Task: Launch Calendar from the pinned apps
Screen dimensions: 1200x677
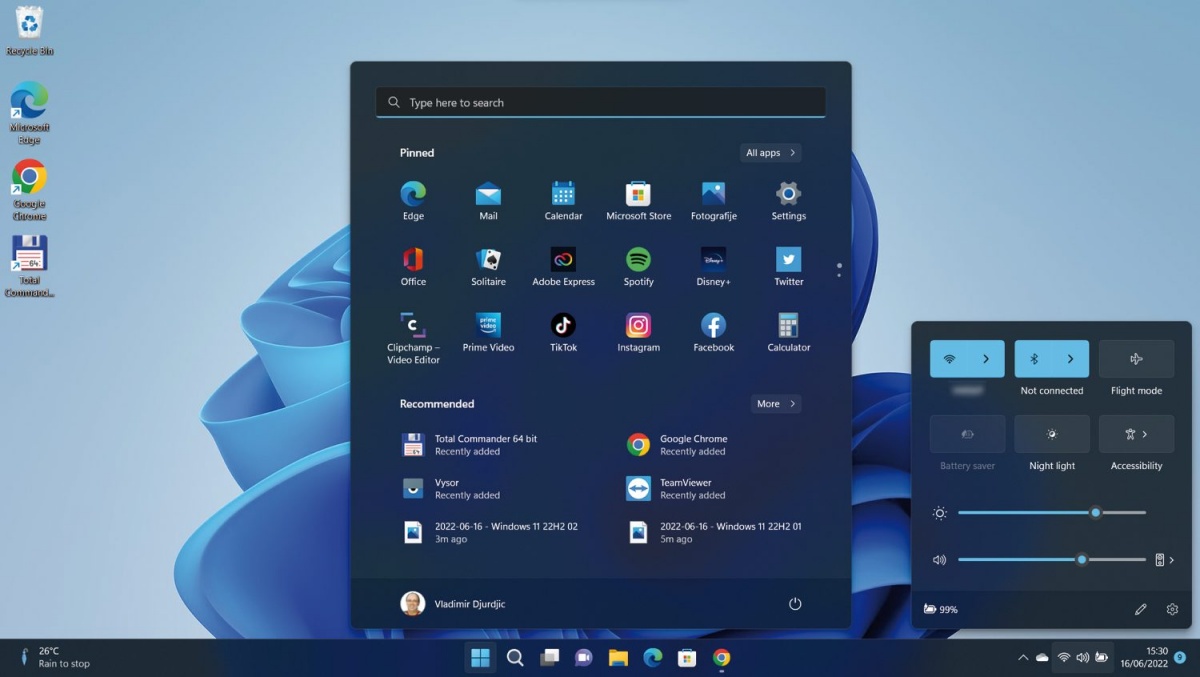Action: (x=563, y=201)
